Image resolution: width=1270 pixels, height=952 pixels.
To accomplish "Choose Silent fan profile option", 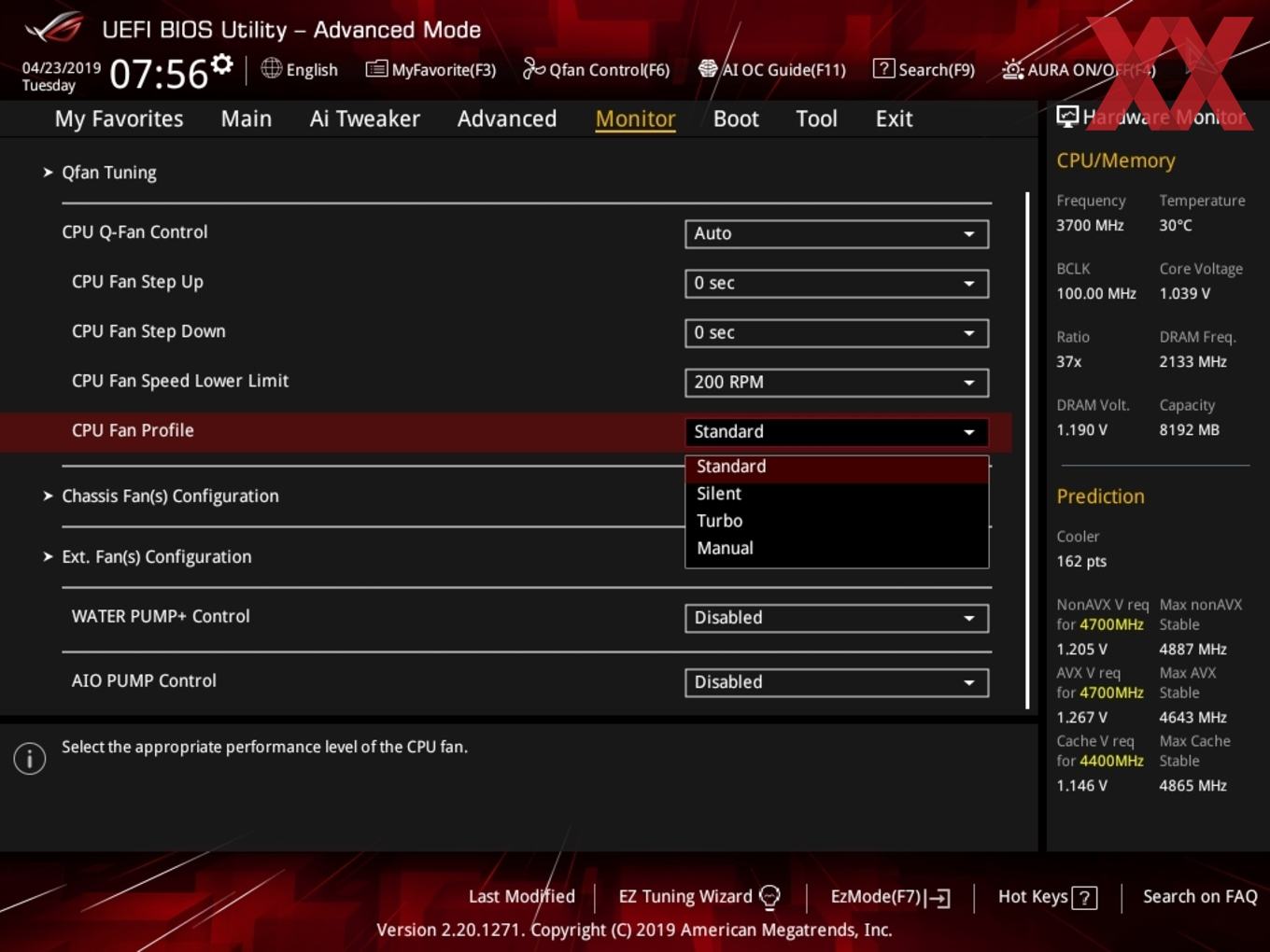I will point(837,494).
